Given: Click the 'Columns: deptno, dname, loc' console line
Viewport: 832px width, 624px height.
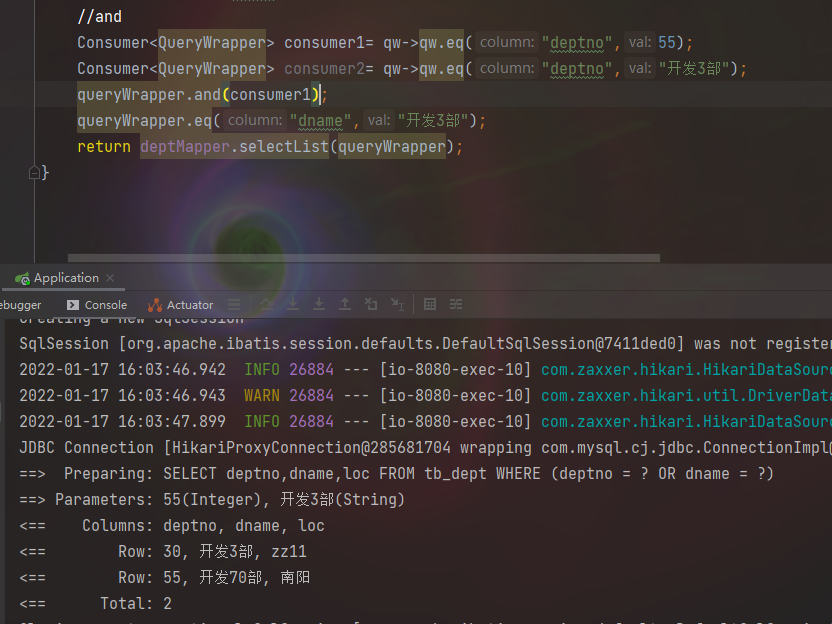Looking at the screenshot, I should 172,525.
